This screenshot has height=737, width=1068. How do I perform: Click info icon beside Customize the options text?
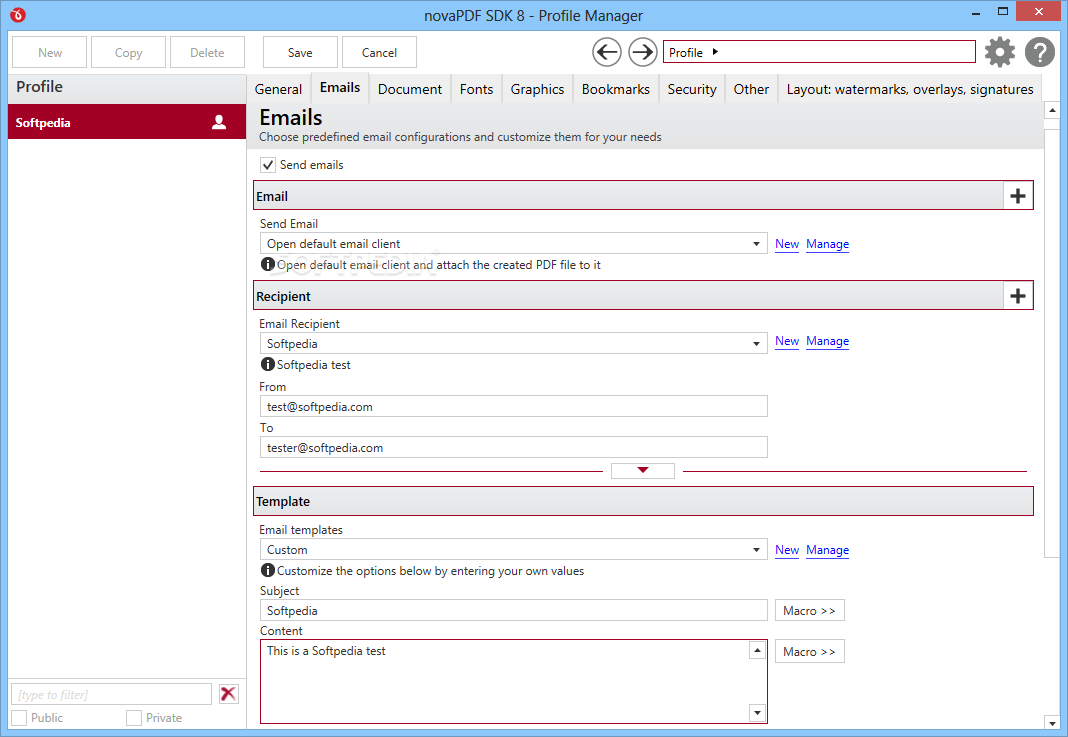coord(268,570)
